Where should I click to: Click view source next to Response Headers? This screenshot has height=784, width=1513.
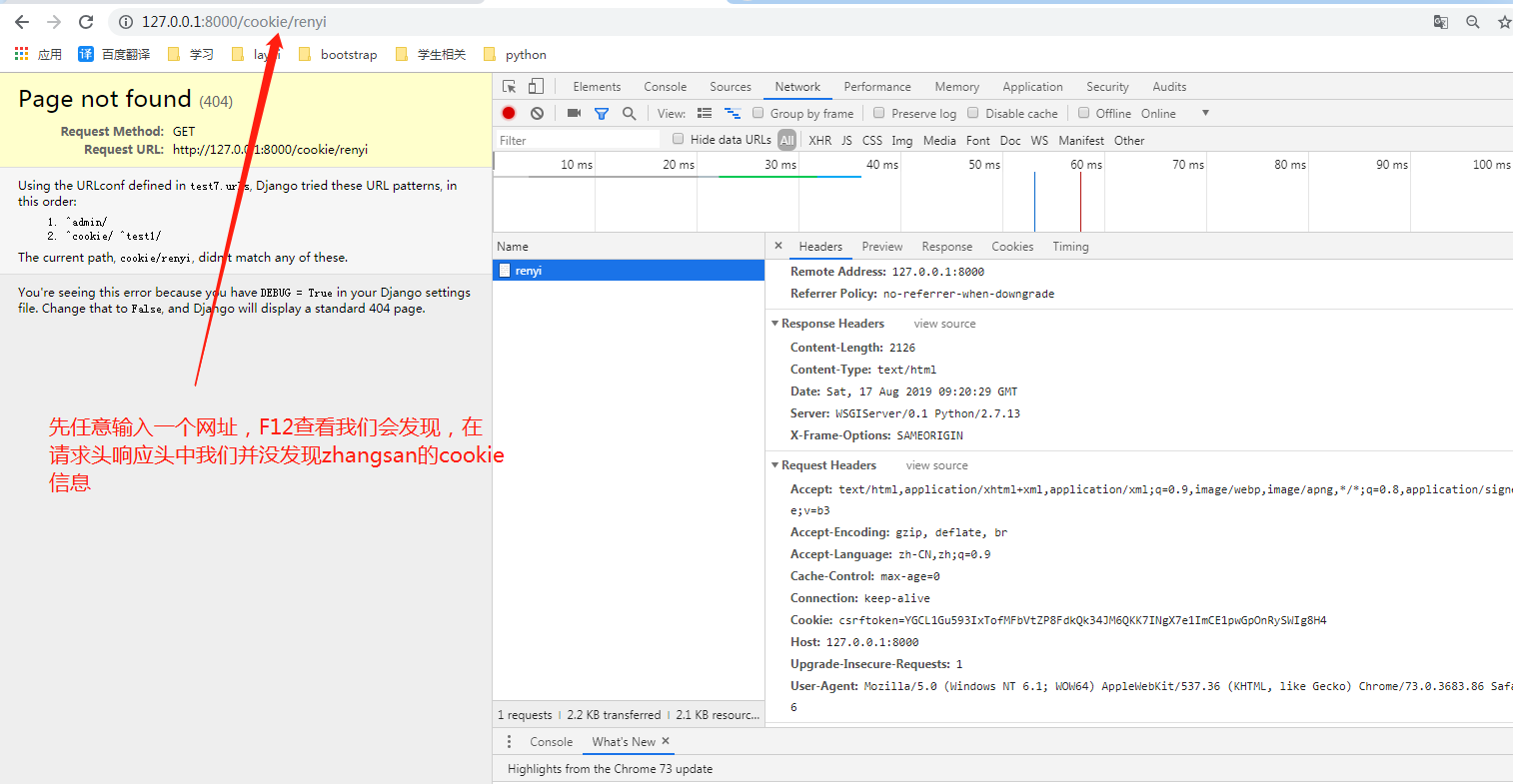point(944,324)
